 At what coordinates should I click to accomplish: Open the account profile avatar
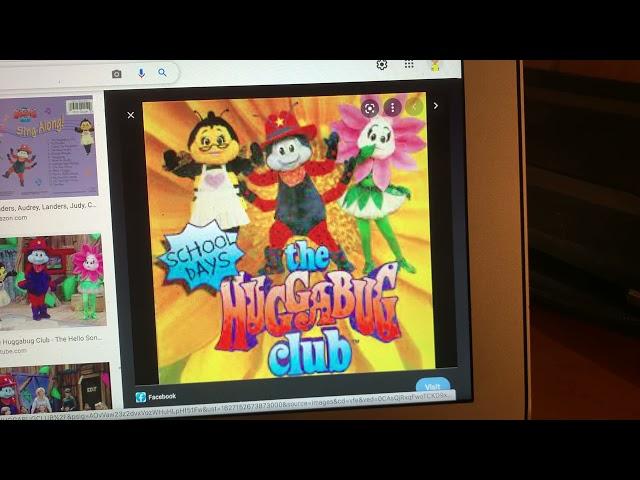435,66
